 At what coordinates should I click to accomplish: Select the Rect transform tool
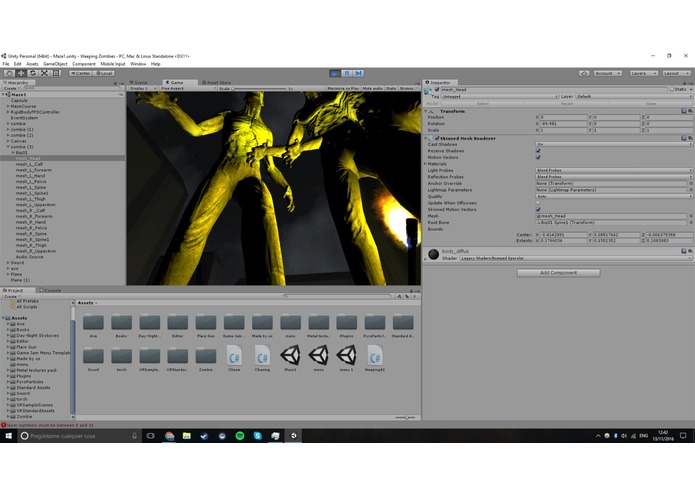[x=56, y=73]
